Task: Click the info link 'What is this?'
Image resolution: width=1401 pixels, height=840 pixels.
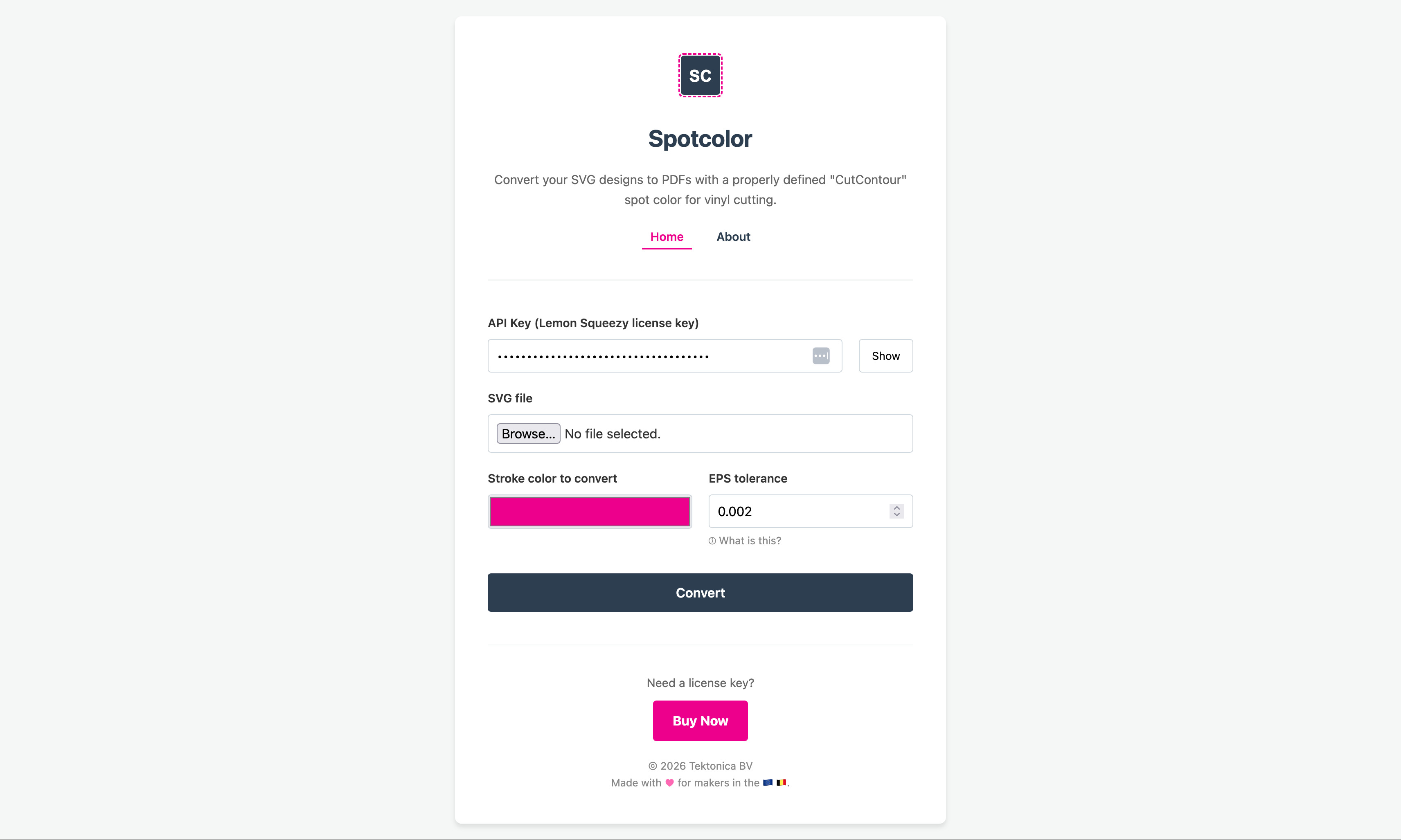Action: pyautogui.click(x=749, y=541)
